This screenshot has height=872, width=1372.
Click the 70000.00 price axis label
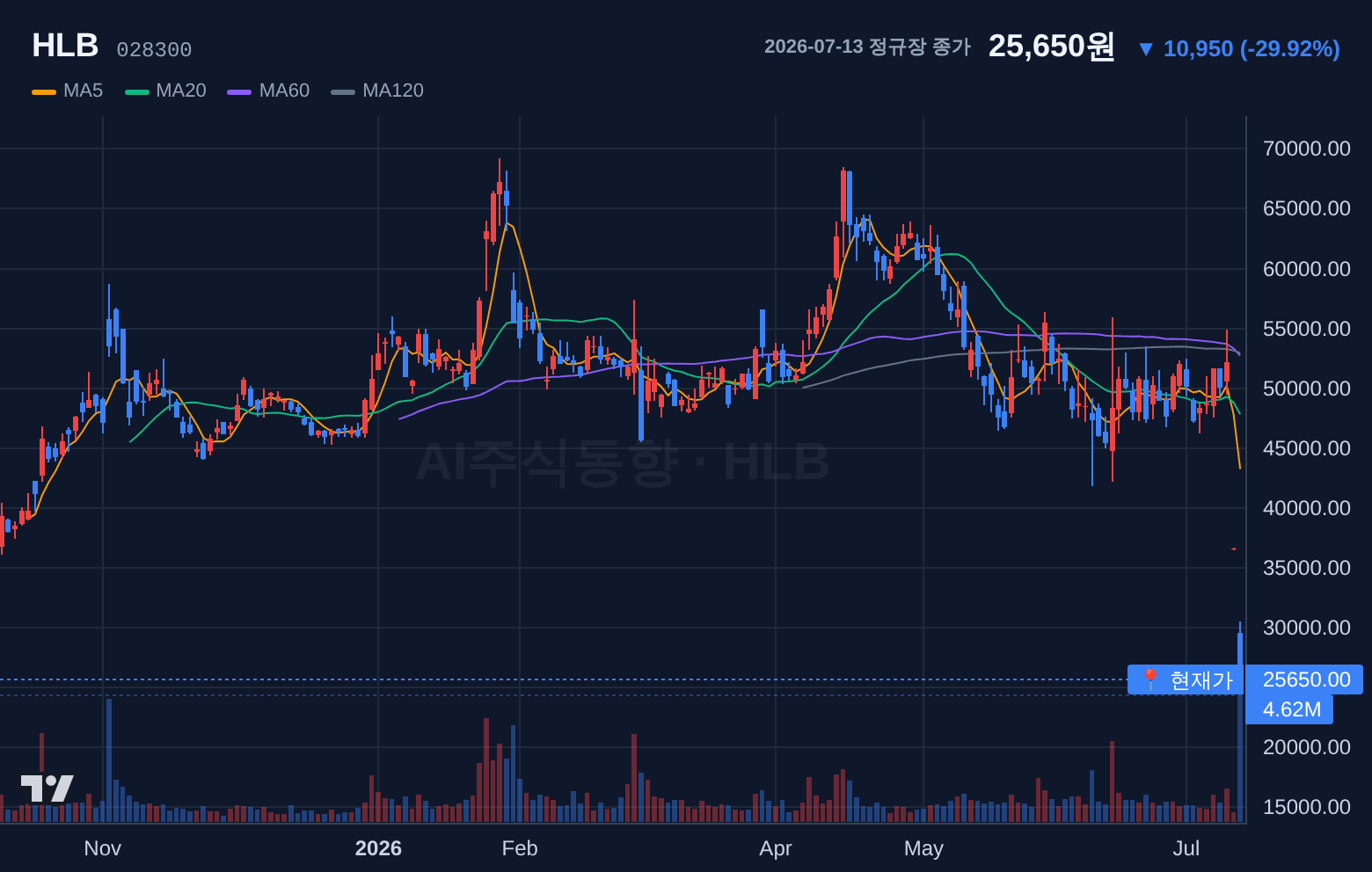(x=1306, y=149)
